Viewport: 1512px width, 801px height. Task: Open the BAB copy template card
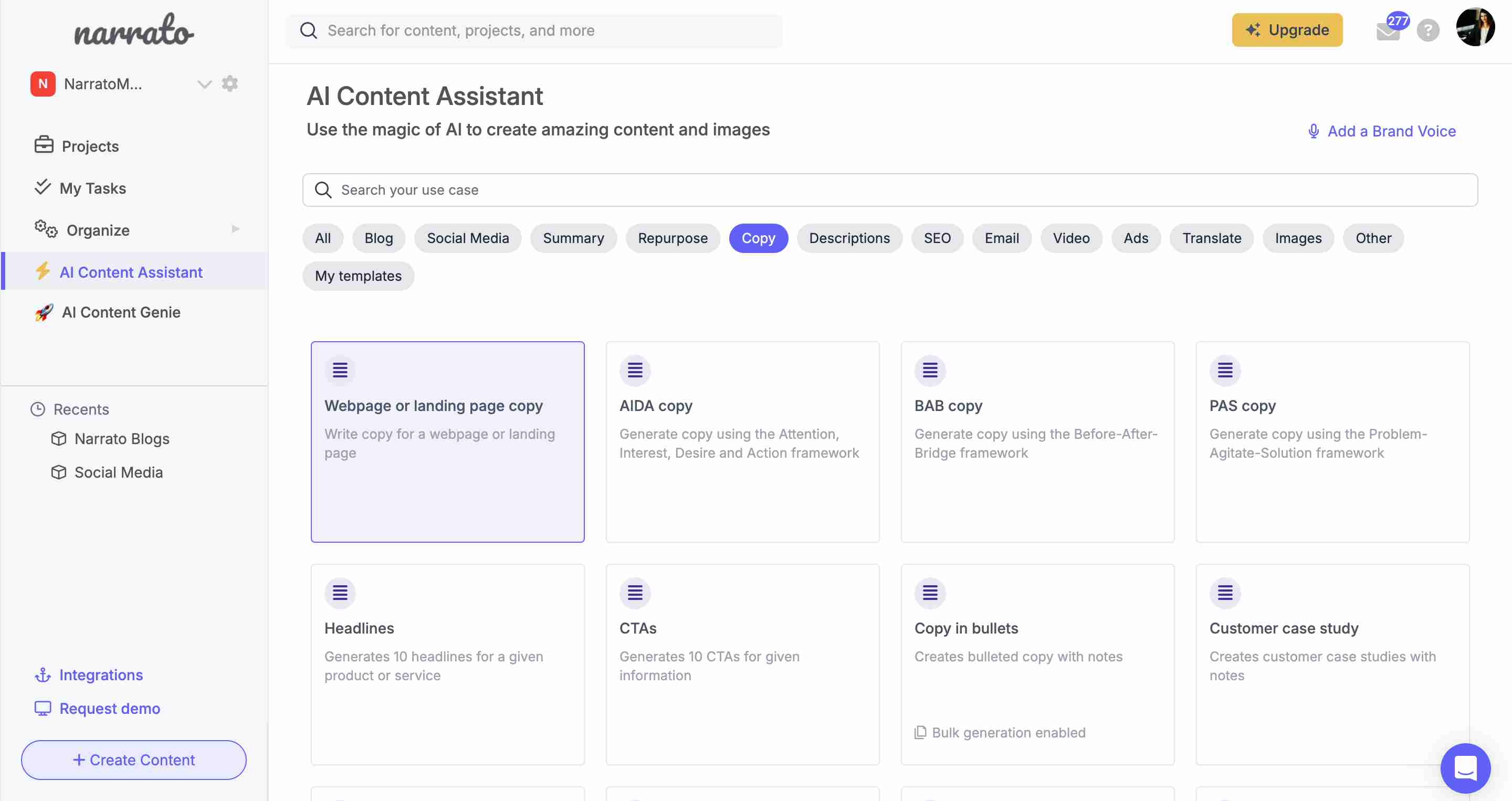pyautogui.click(x=1038, y=442)
